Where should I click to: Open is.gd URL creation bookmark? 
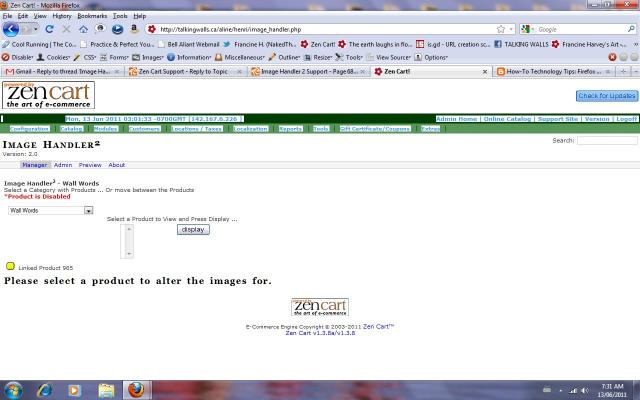click(x=453, y=44)
